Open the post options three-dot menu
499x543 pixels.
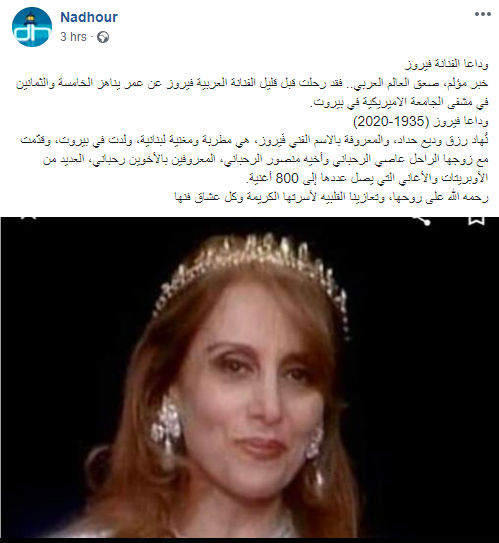coord(482,15)
